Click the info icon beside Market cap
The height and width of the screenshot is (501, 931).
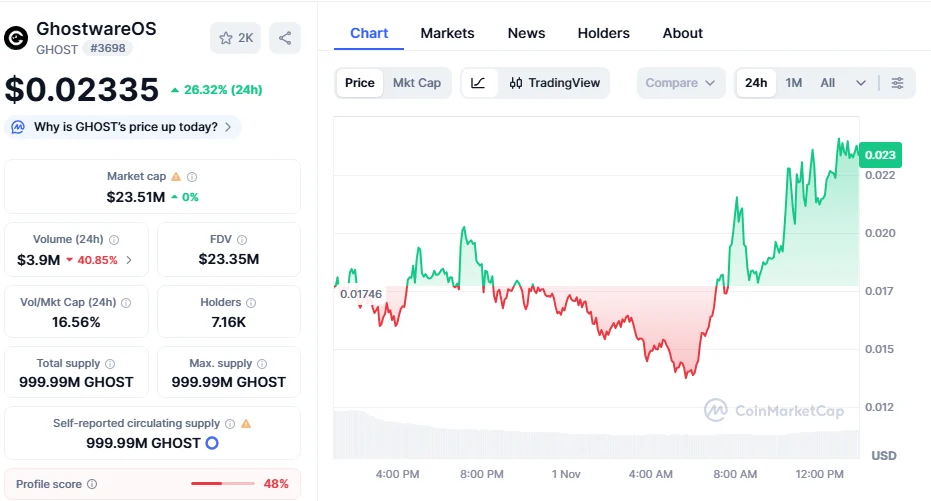pos(192,177)
